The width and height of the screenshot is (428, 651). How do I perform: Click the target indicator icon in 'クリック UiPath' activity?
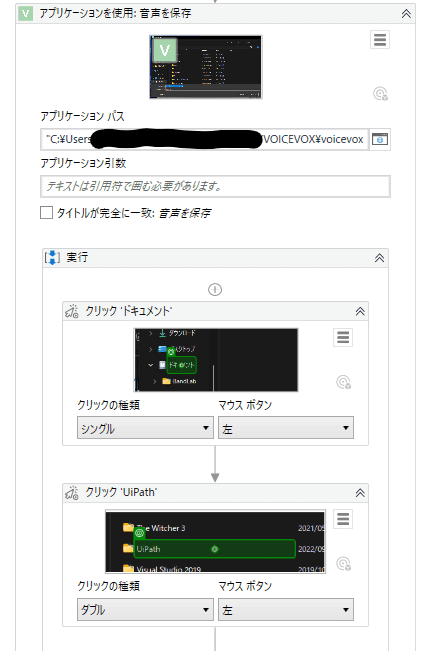click(x=344, y=564)
